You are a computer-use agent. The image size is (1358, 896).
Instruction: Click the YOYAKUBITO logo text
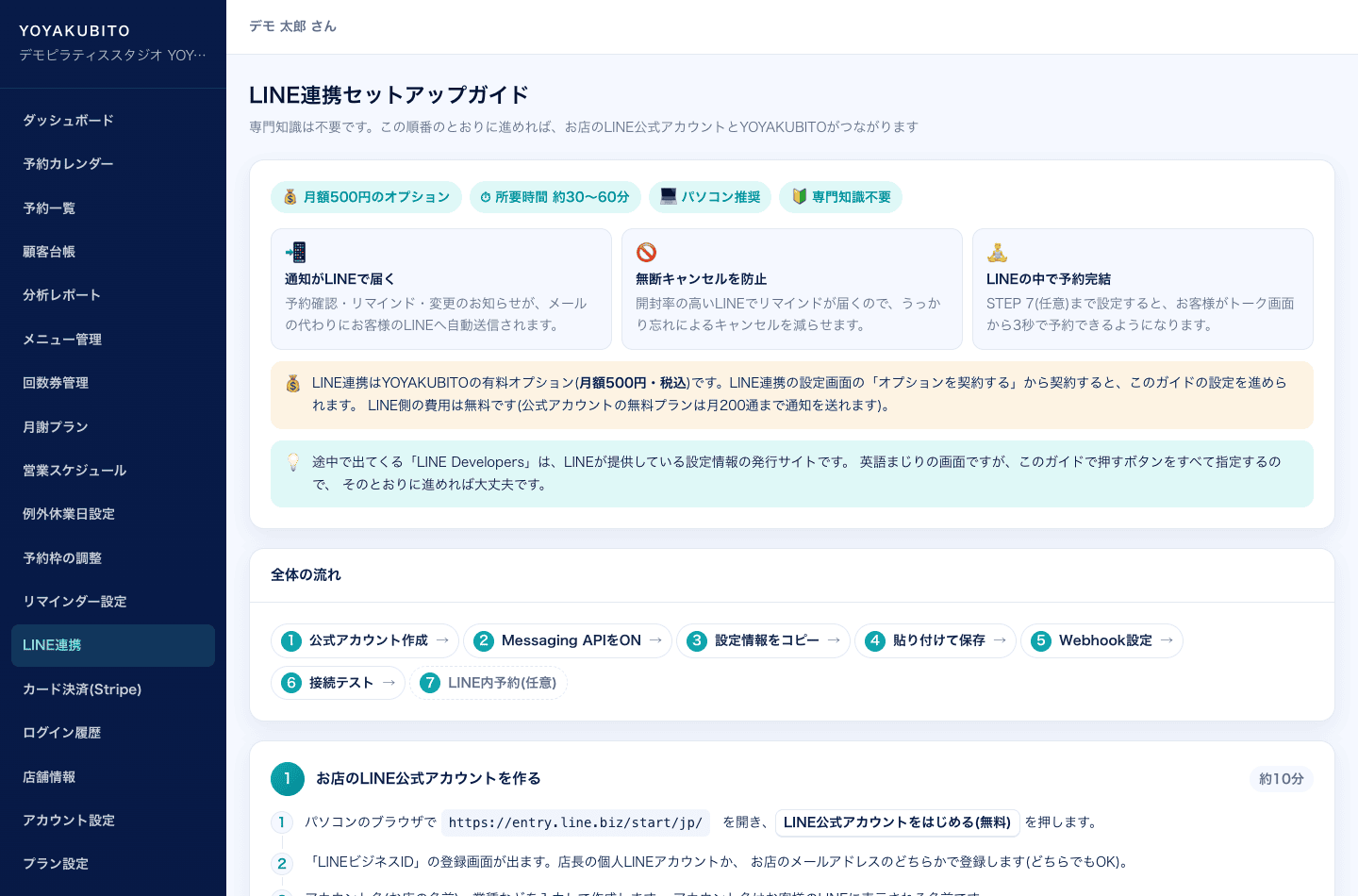click(x=75, y=31)
